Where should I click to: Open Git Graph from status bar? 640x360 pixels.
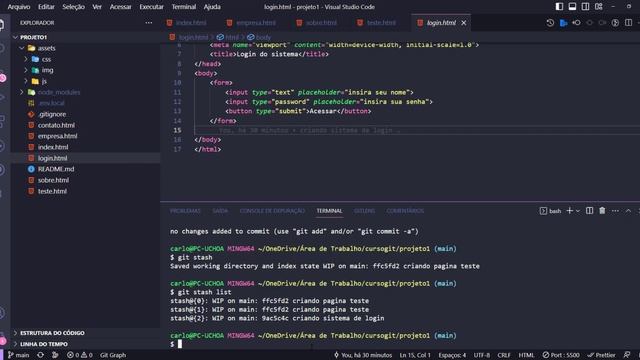pyautogui.click(x=113, y=355)
